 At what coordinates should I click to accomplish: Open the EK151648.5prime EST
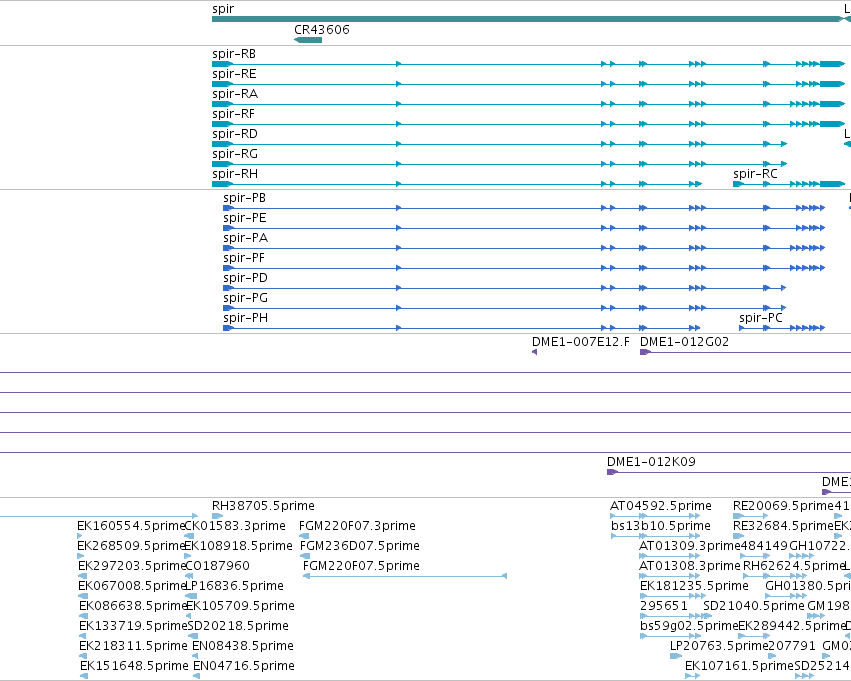tap(134, 666)
